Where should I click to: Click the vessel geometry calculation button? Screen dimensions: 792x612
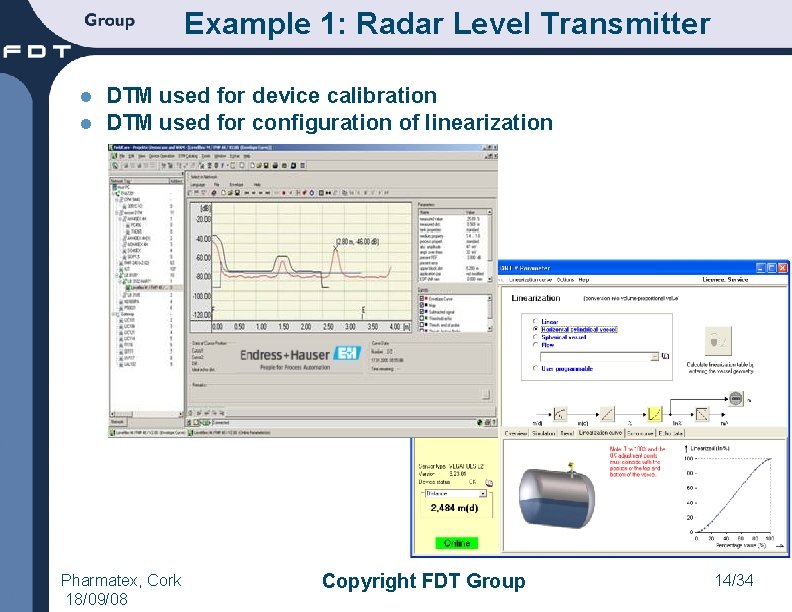tap(718, 341)
